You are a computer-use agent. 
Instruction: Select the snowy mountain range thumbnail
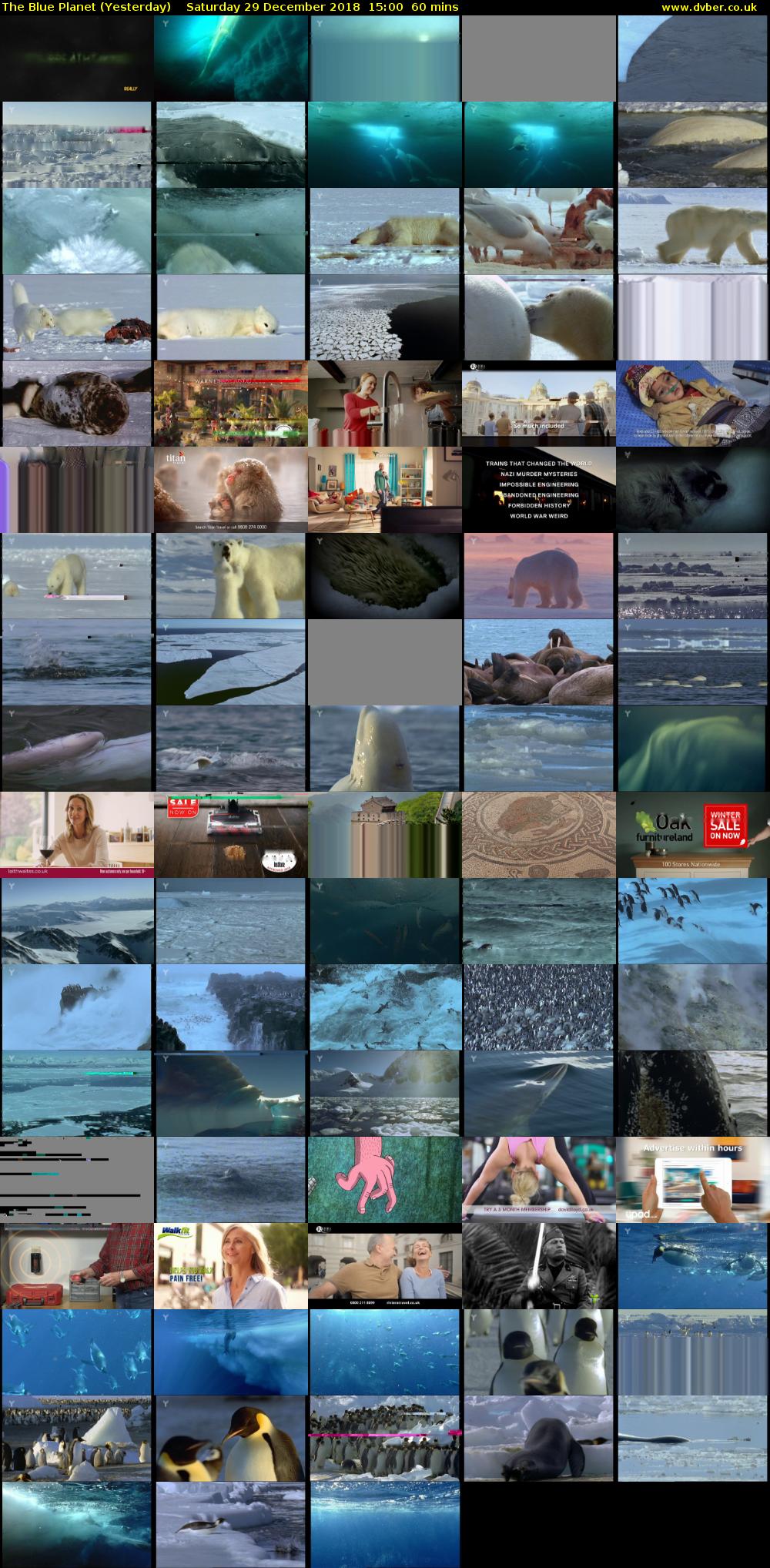pyautogui.click(x=77, y=922)
